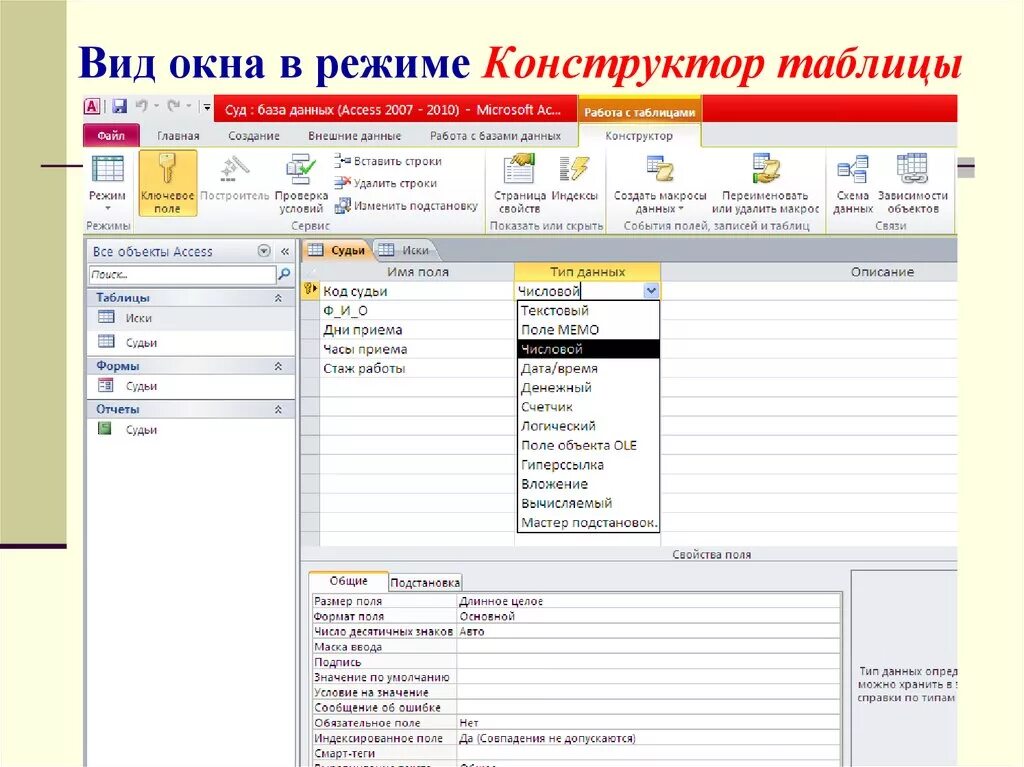Open the Режим view mode button
The width and height of the screenshot is (1024, 767).
(107, 183)
